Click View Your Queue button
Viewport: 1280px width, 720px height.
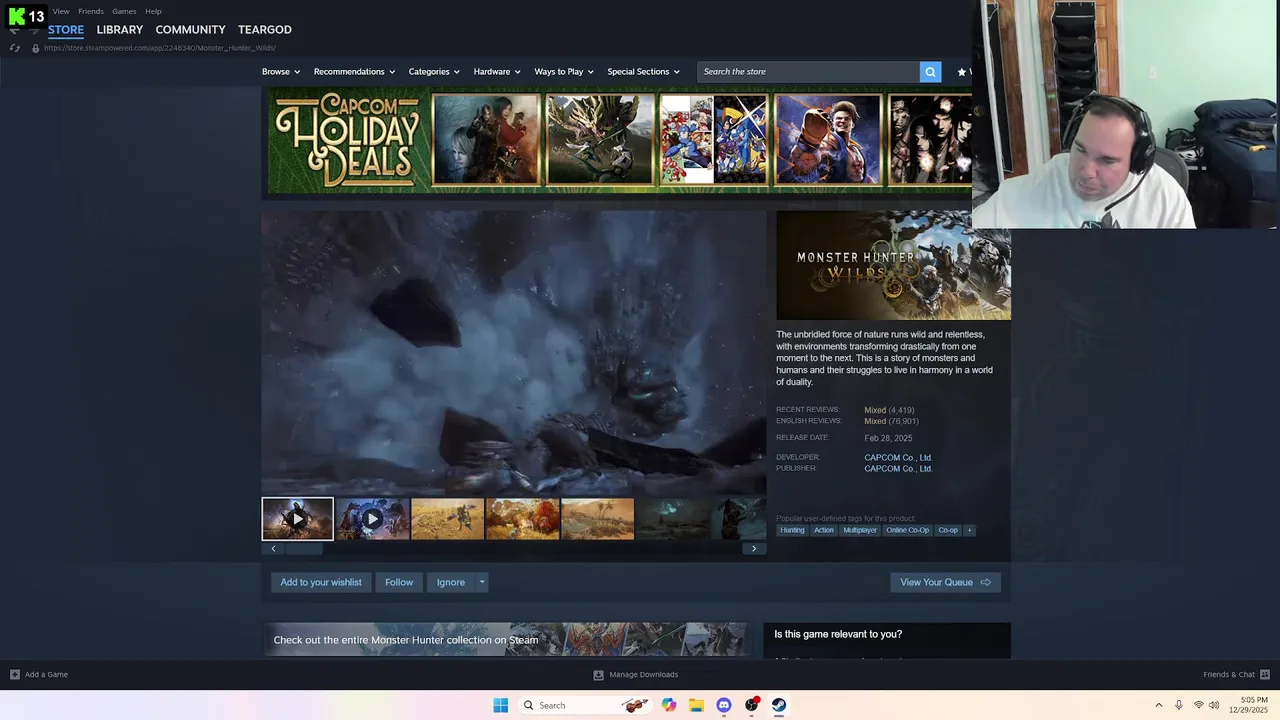[945, 582]
